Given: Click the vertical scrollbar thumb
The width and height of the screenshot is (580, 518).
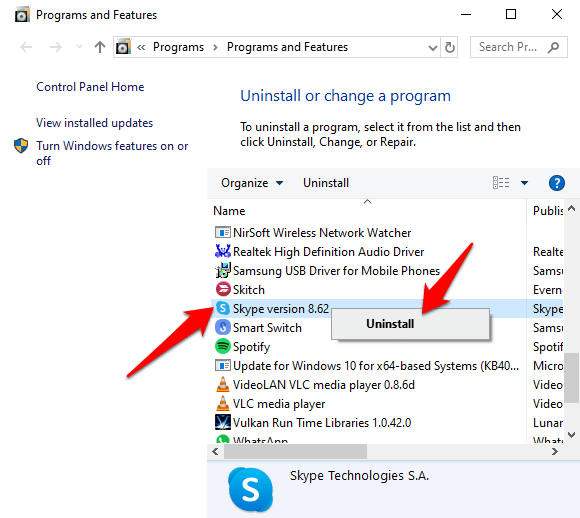Looking at the screenshot, I should 572,378.
